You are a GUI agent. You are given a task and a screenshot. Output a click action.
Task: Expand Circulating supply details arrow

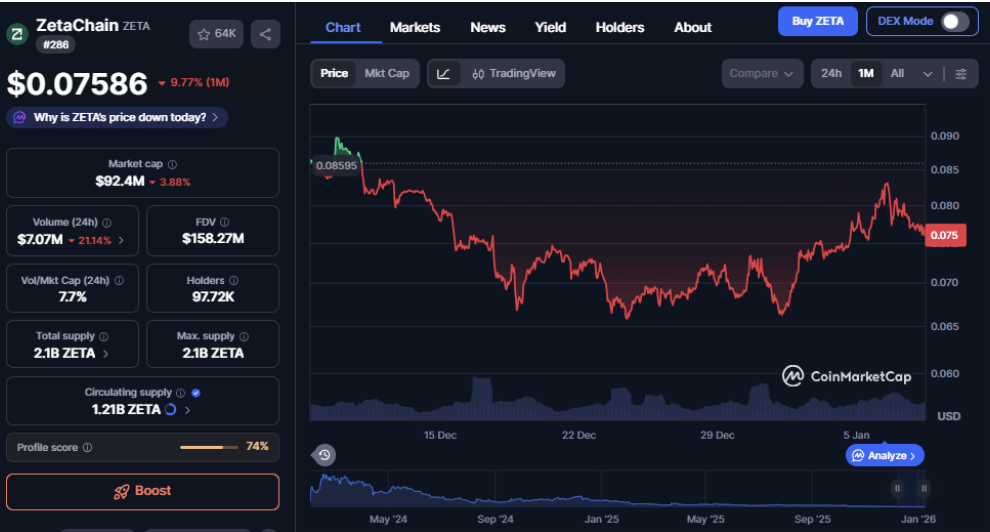(188, 410)
